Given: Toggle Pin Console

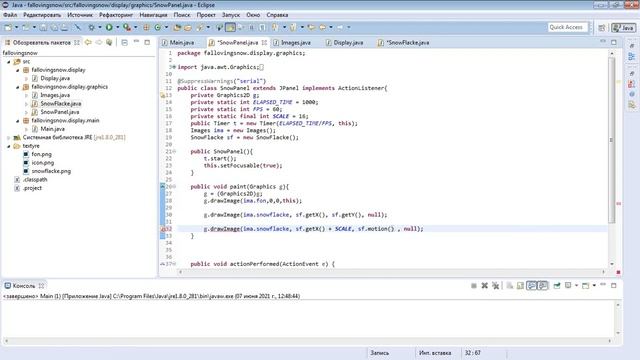Looking at the screenshot, I should point(557,286).
